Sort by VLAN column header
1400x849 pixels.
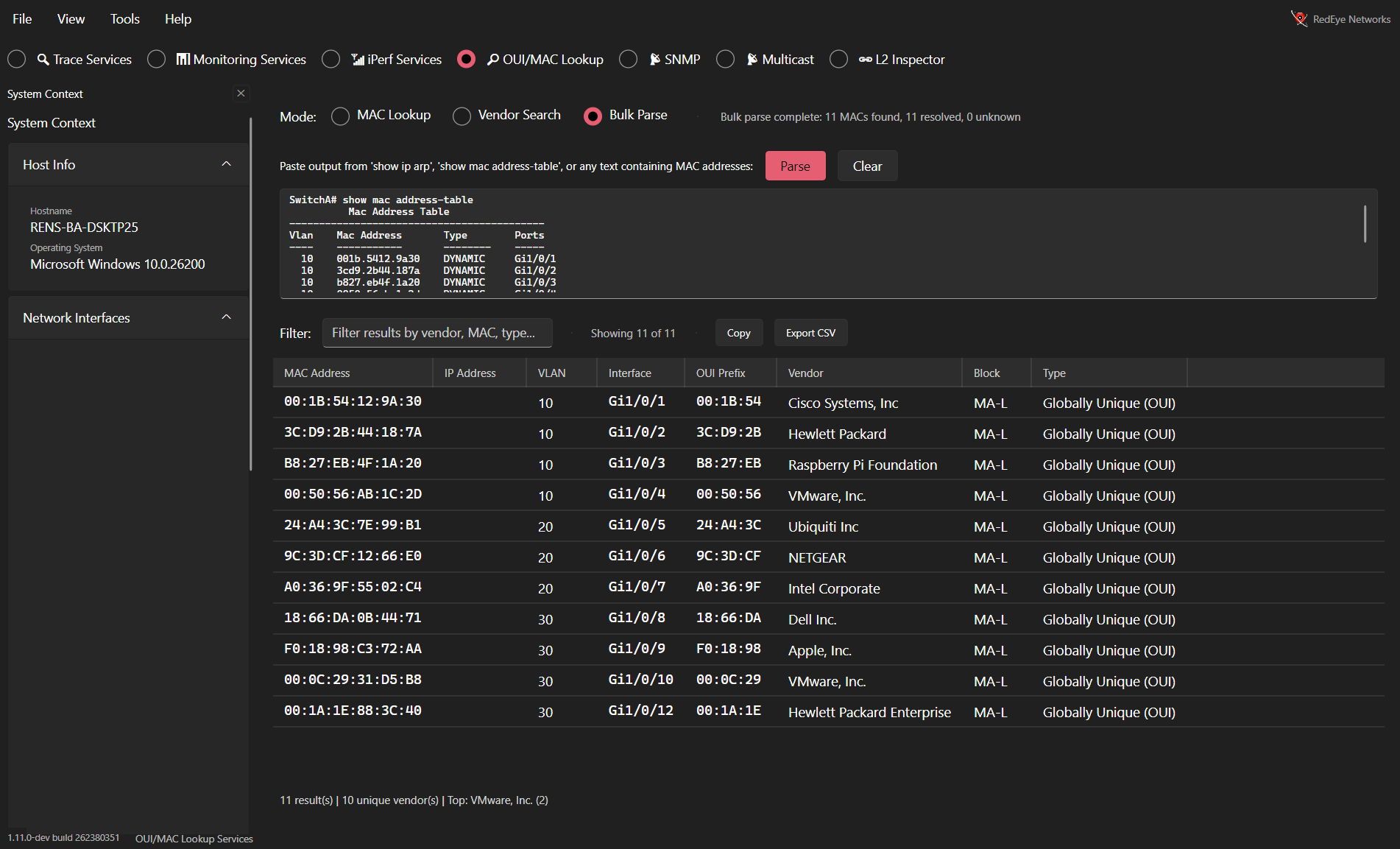(x=562, y=373)
